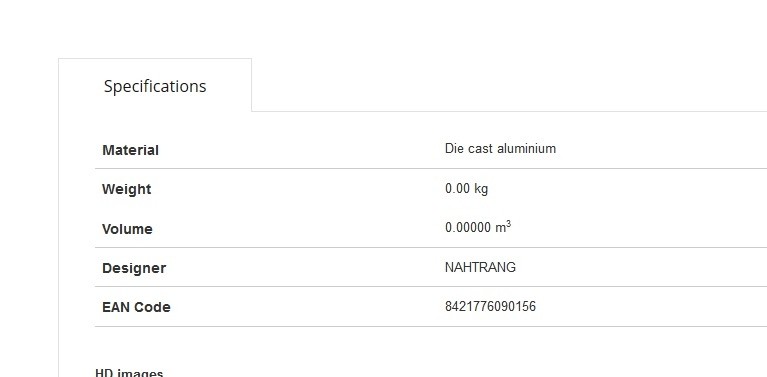Click the kg unit text

coord(481,189)
